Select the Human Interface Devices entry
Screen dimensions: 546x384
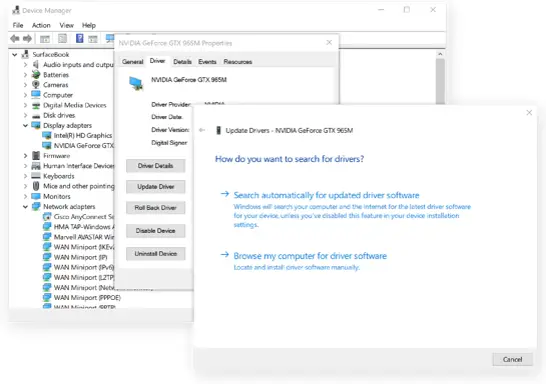click(x=79, y=166)
